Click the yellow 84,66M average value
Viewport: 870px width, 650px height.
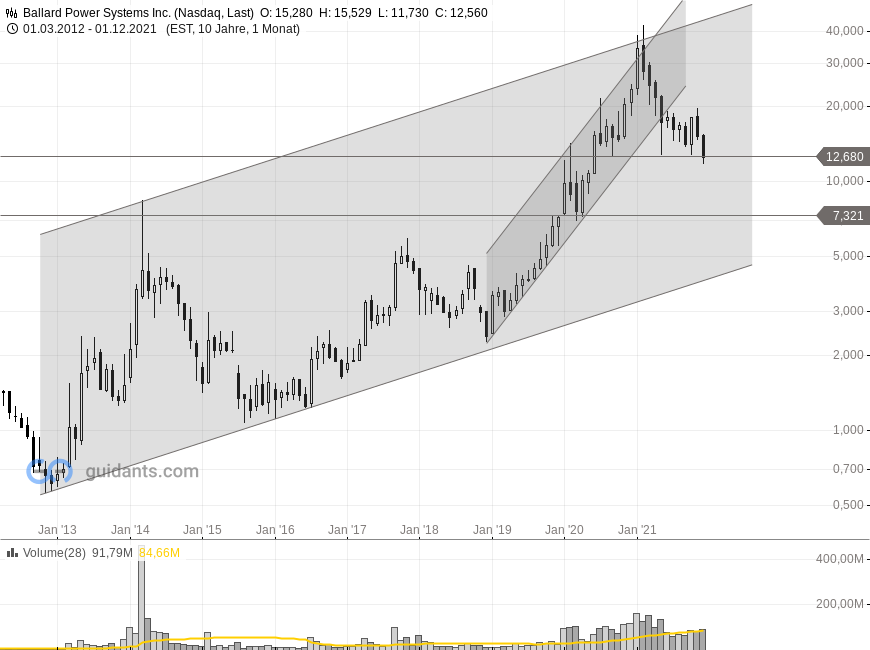pos(159,553)
